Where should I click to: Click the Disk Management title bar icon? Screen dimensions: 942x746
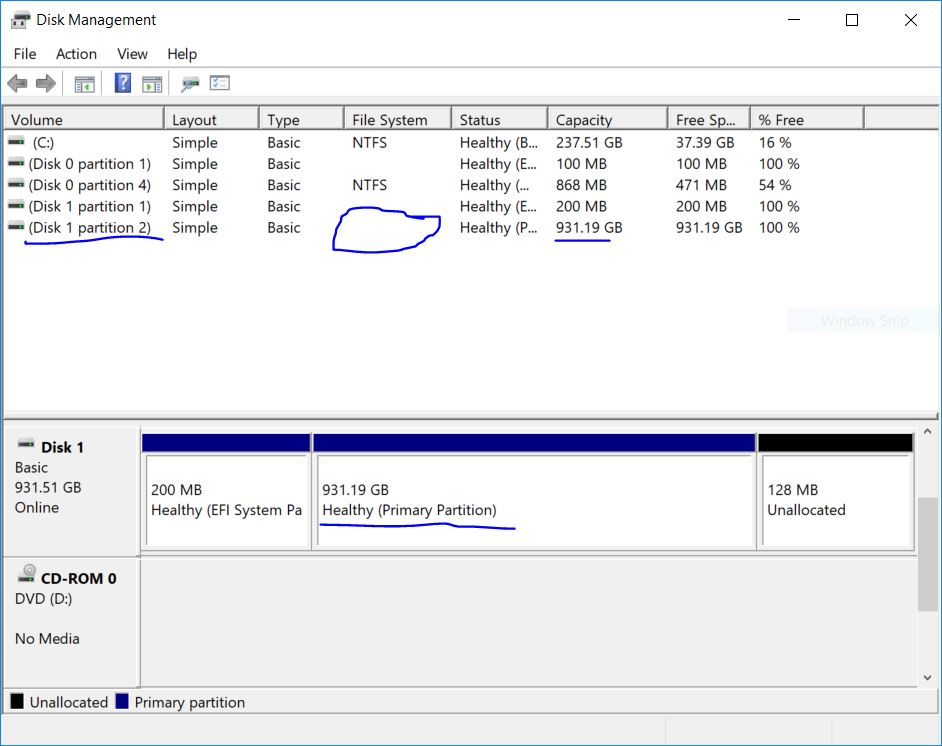pos(20,20)
